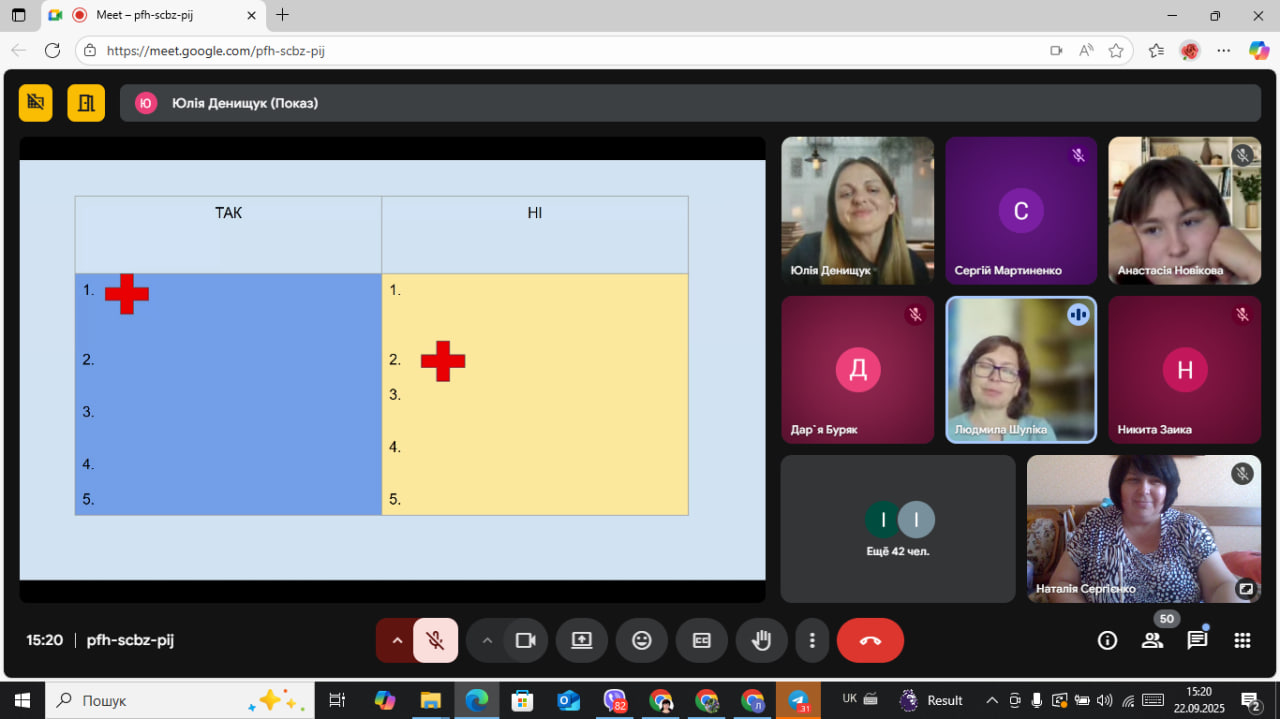Click the "Ещё 42 чел." participants tile

tap(898, 529)
